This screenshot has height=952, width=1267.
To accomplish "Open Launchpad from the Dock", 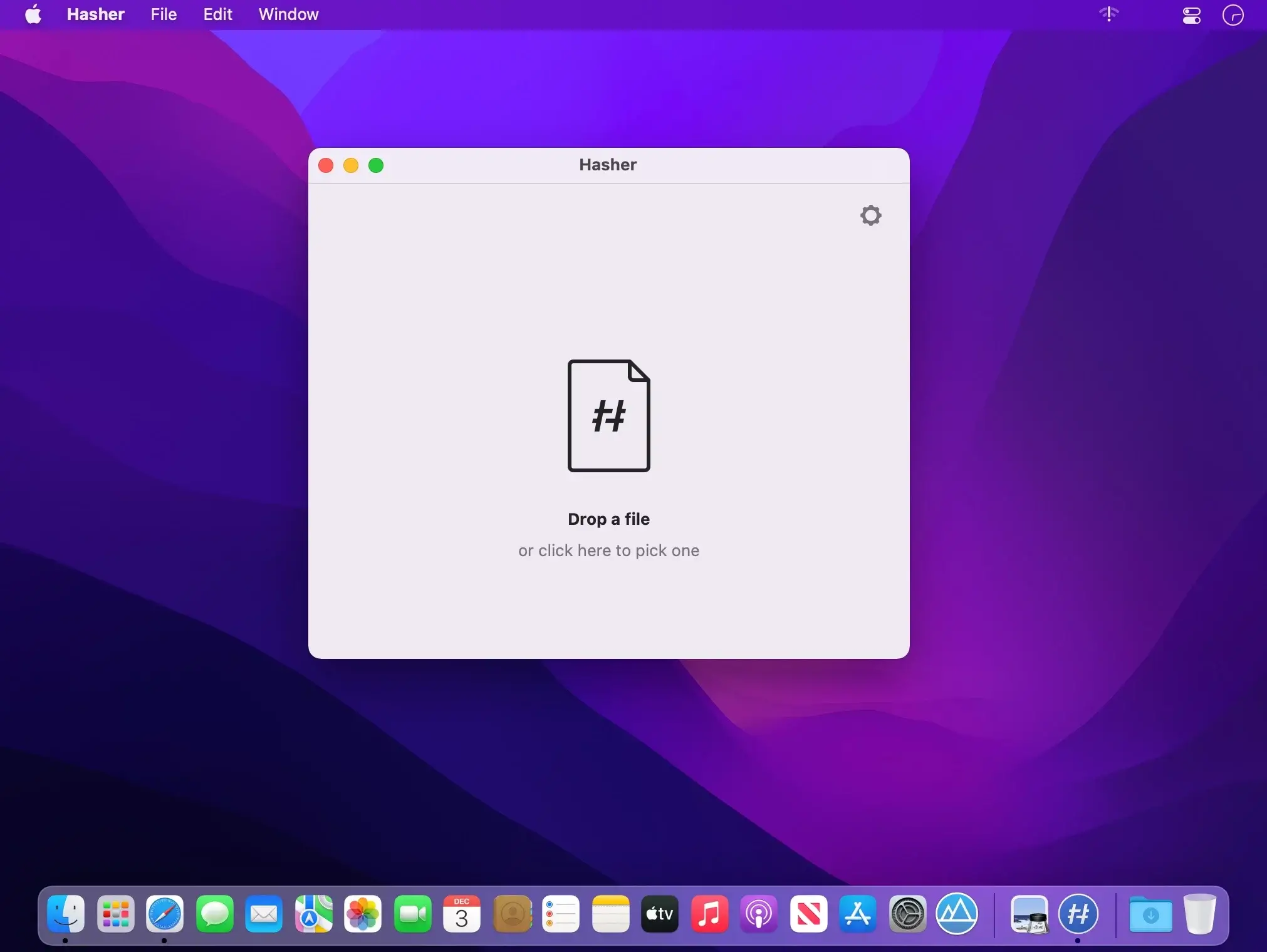I will (115, 914).
